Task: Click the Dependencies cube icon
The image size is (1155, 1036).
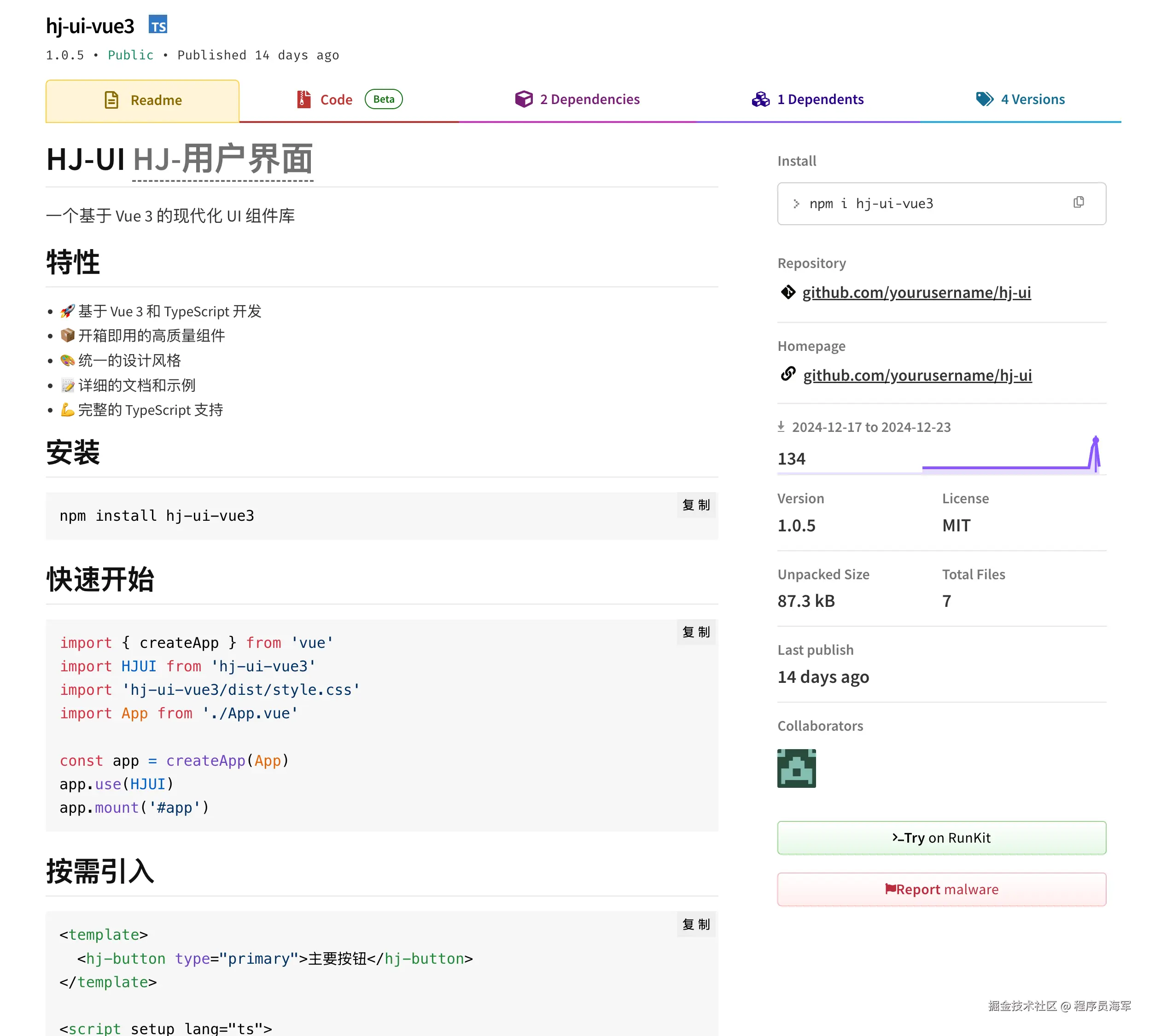Action: (x=523, y=99)
